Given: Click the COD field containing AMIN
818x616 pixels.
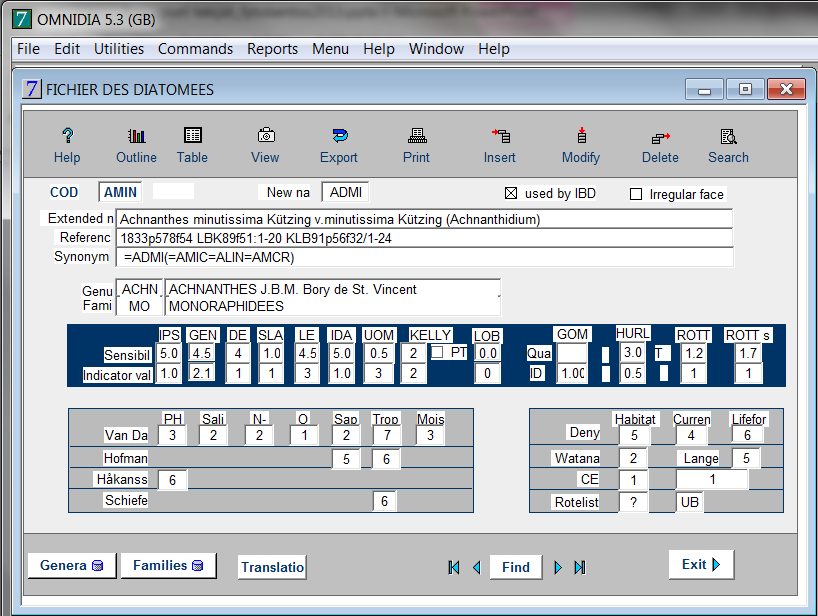Looking at the screenshot, I should [x=120, y=192].
